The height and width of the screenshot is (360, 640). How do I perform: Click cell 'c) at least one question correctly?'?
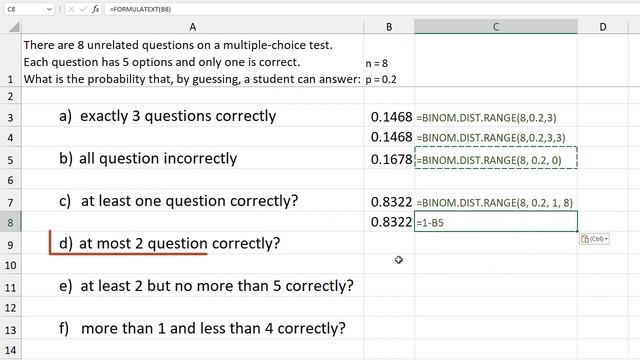[193, 201]
